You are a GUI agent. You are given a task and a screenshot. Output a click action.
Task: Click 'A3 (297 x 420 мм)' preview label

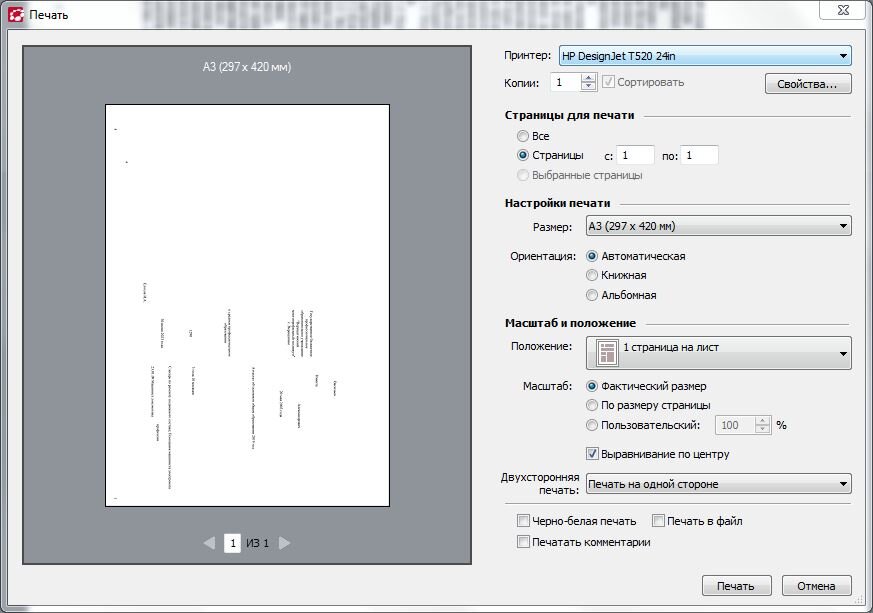[247, 67]
